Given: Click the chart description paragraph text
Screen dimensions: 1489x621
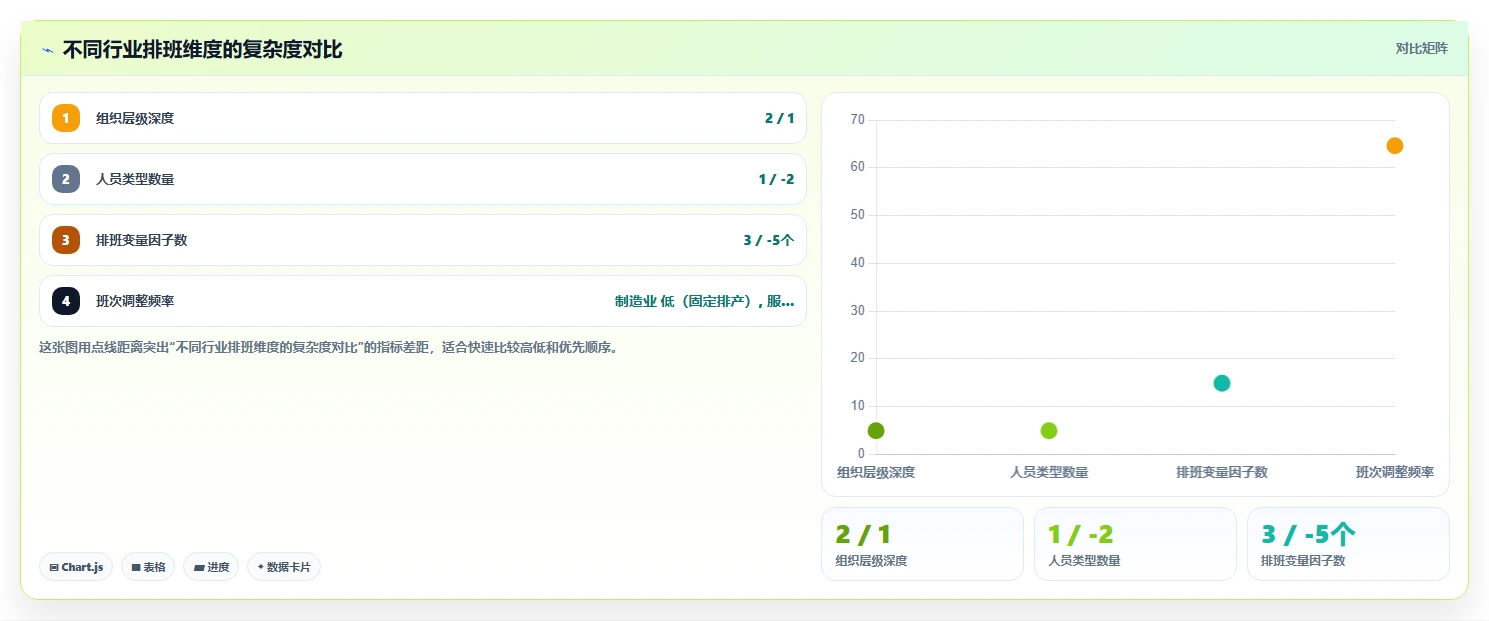Looking at the screenshot, I should 328,348.
